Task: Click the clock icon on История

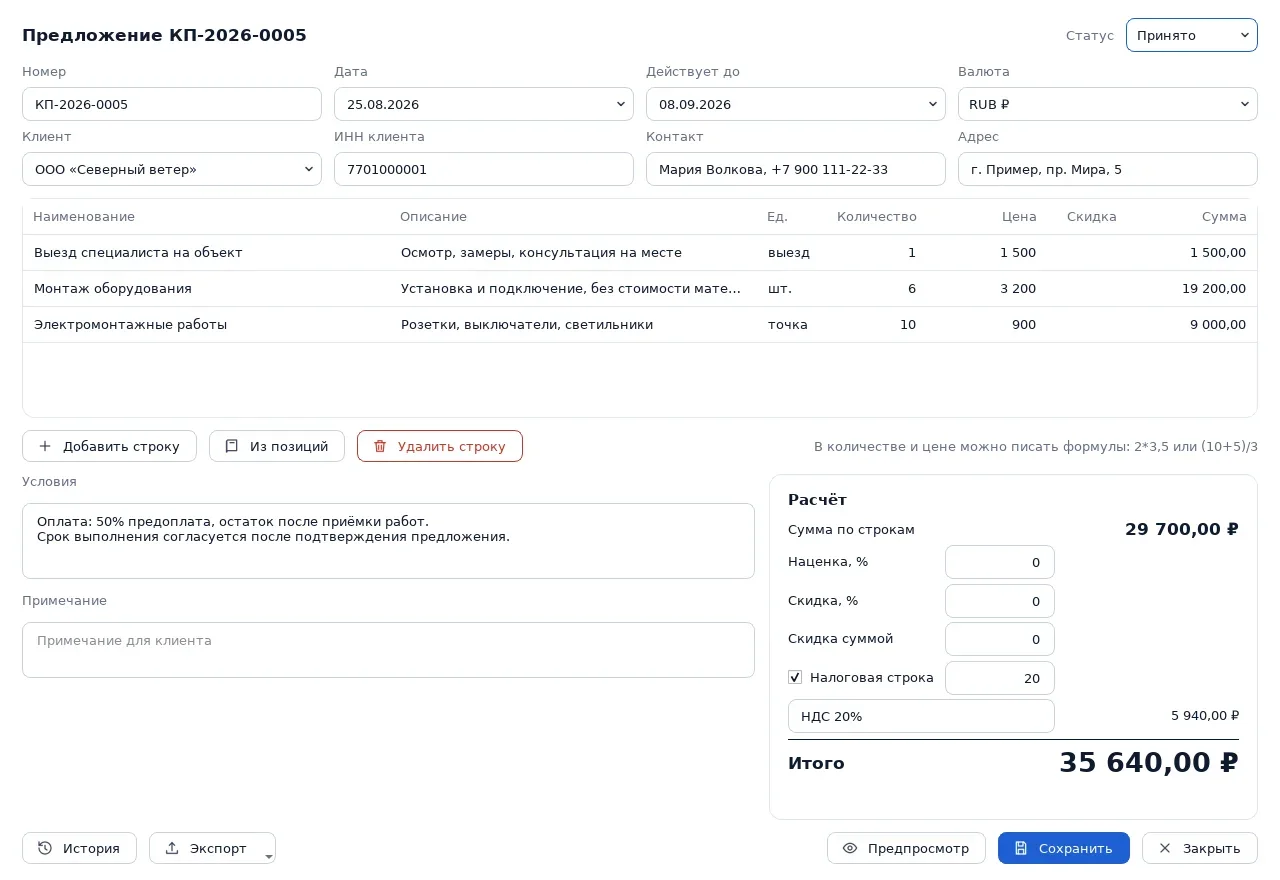Action: tap(45, 848)
